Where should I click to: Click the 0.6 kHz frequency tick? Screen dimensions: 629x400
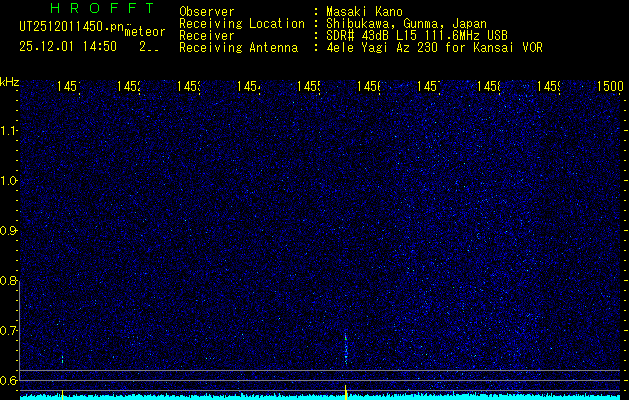[x=9, y=380]
